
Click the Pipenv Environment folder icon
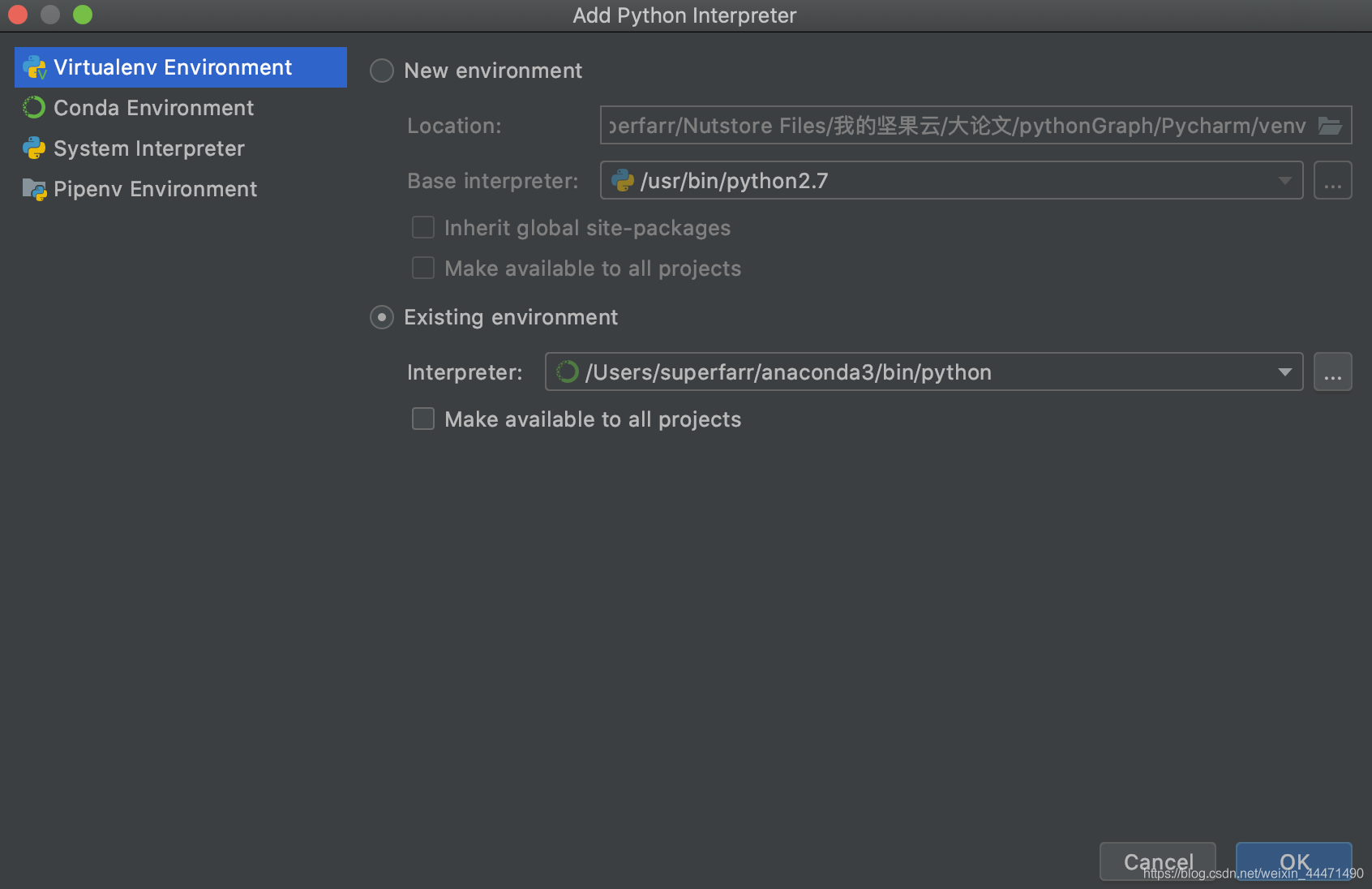point(34,189)
